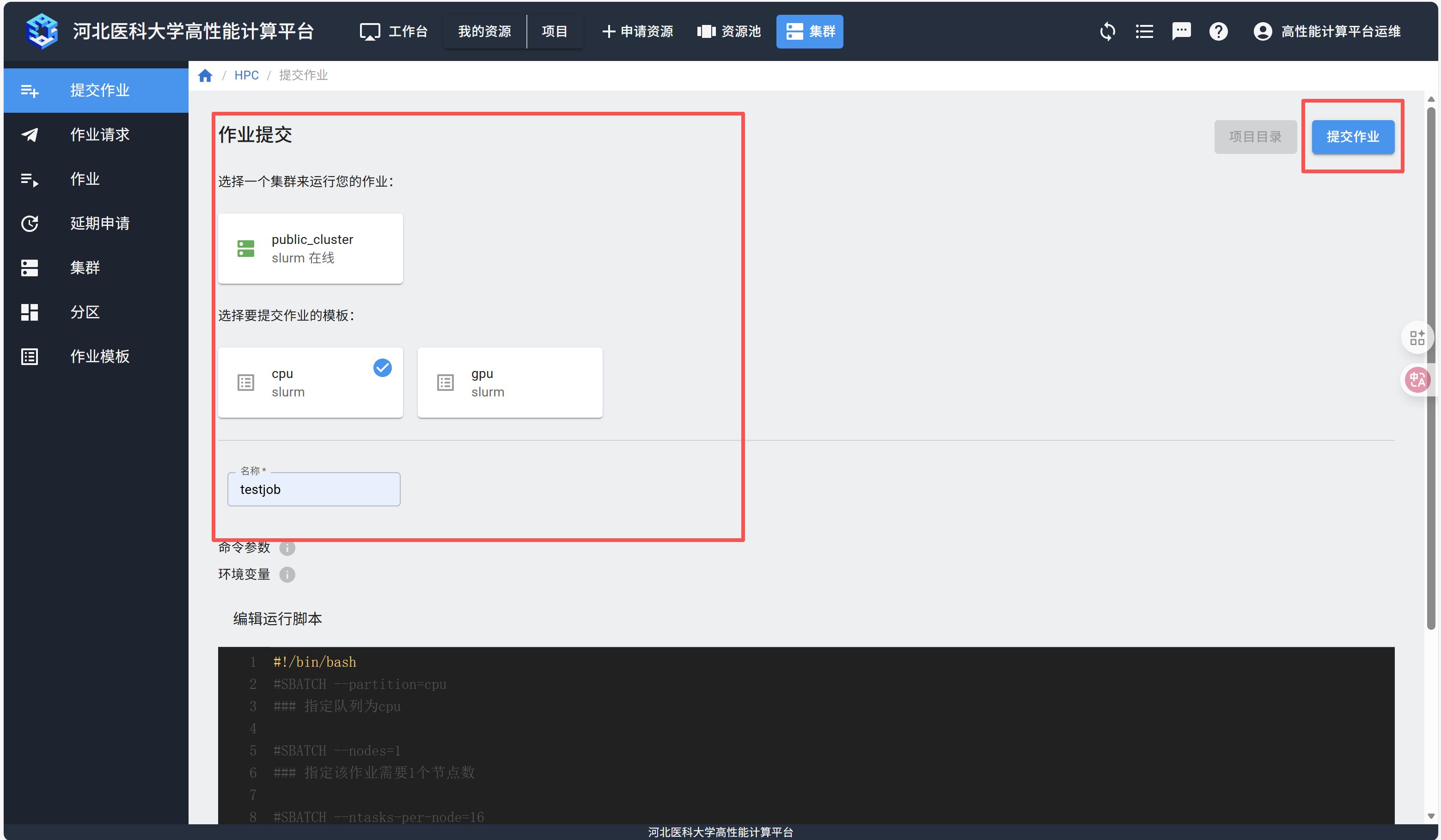Click the home icon in breadcrumb

pos(205,75)
